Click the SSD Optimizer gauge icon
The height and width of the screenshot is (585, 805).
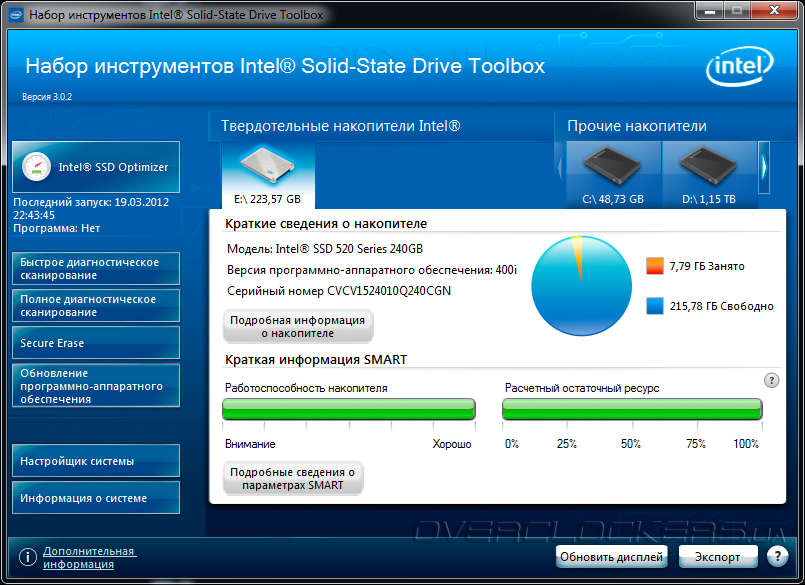36,167
